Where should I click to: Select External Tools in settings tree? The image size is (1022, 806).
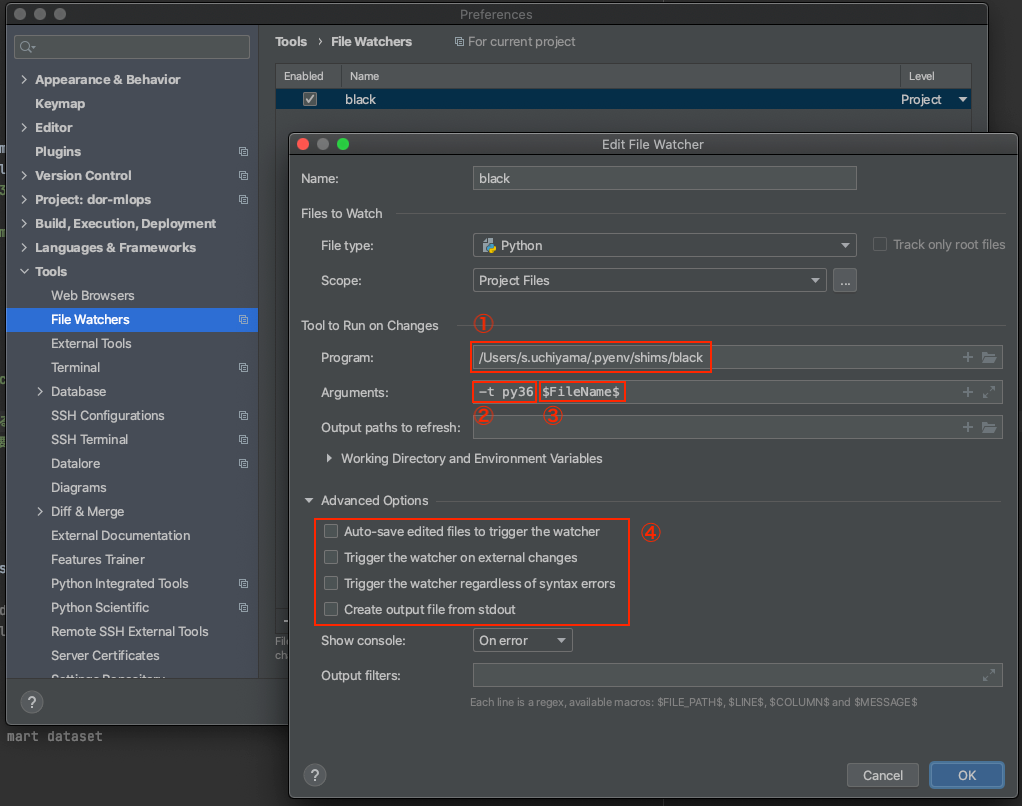coord(91,343)
